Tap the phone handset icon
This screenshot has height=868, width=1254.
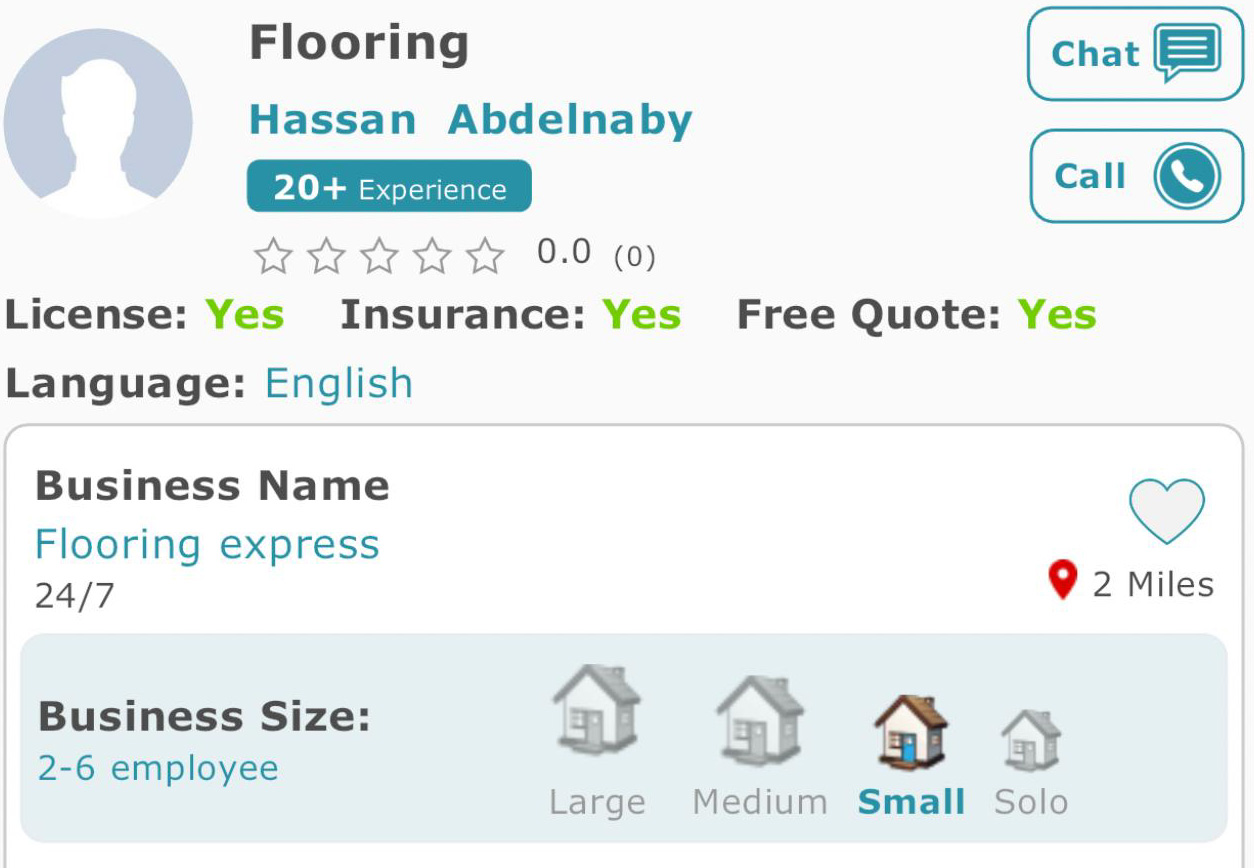coord(1188,177)
